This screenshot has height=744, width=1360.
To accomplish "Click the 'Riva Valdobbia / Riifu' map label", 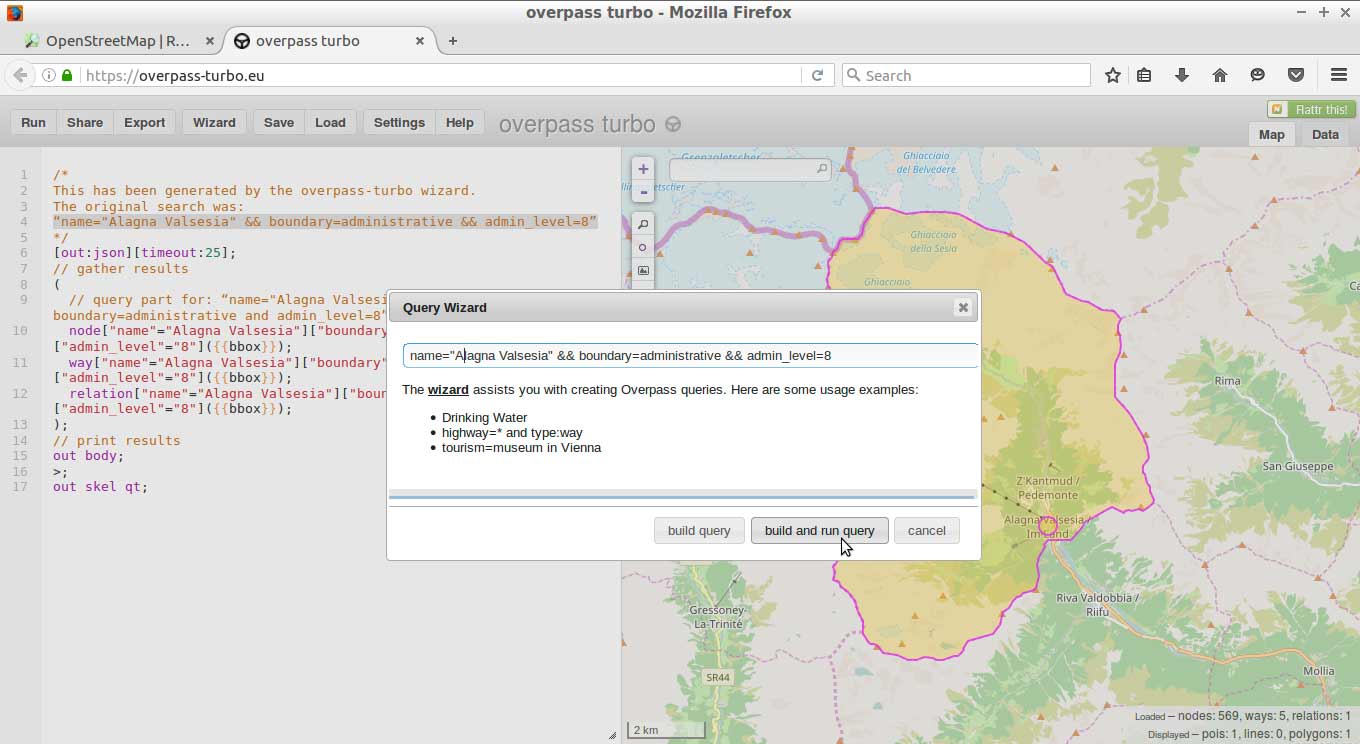I will [1097, 604].
